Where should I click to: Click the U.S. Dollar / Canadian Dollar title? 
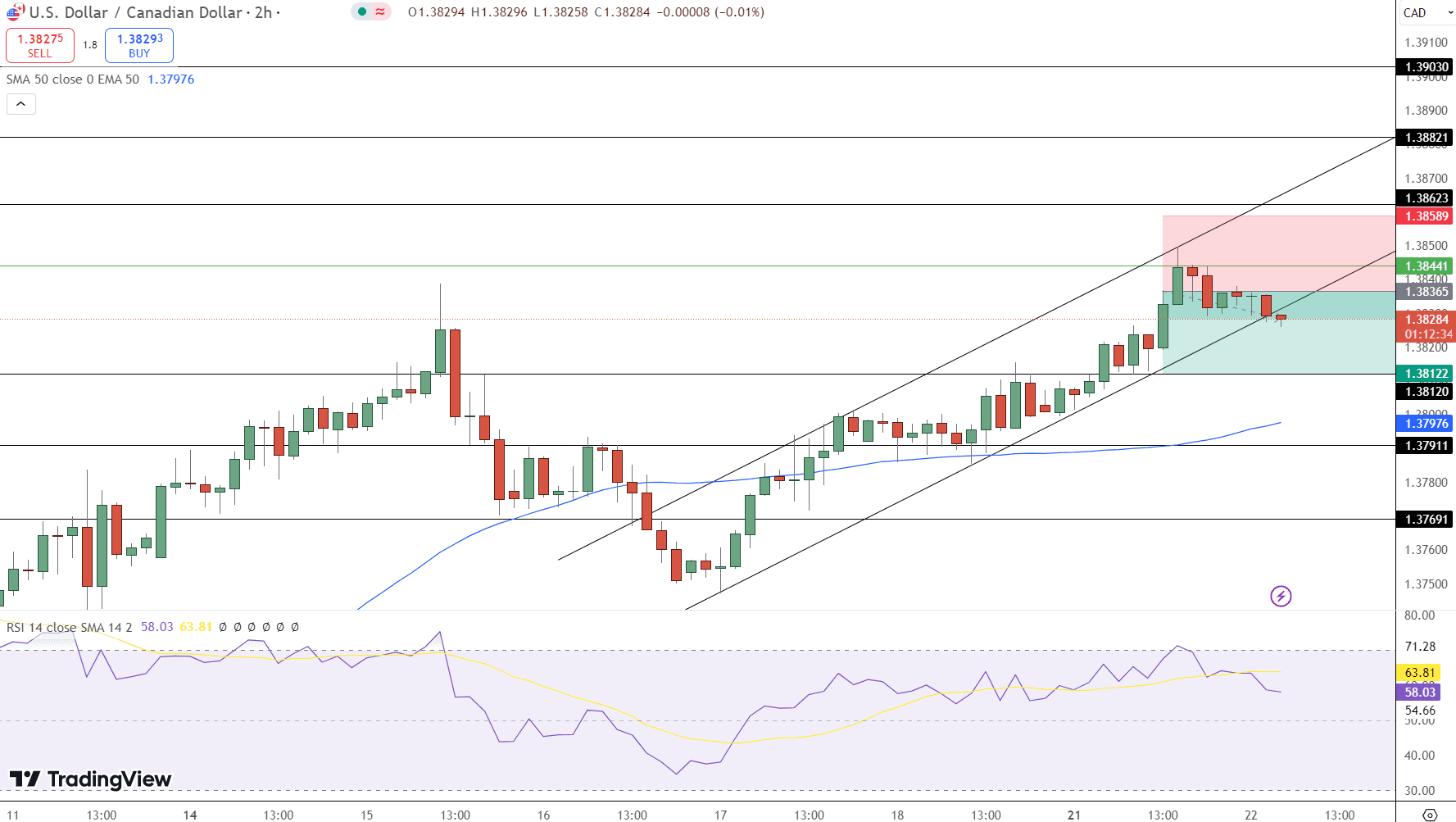click(136, 12)
